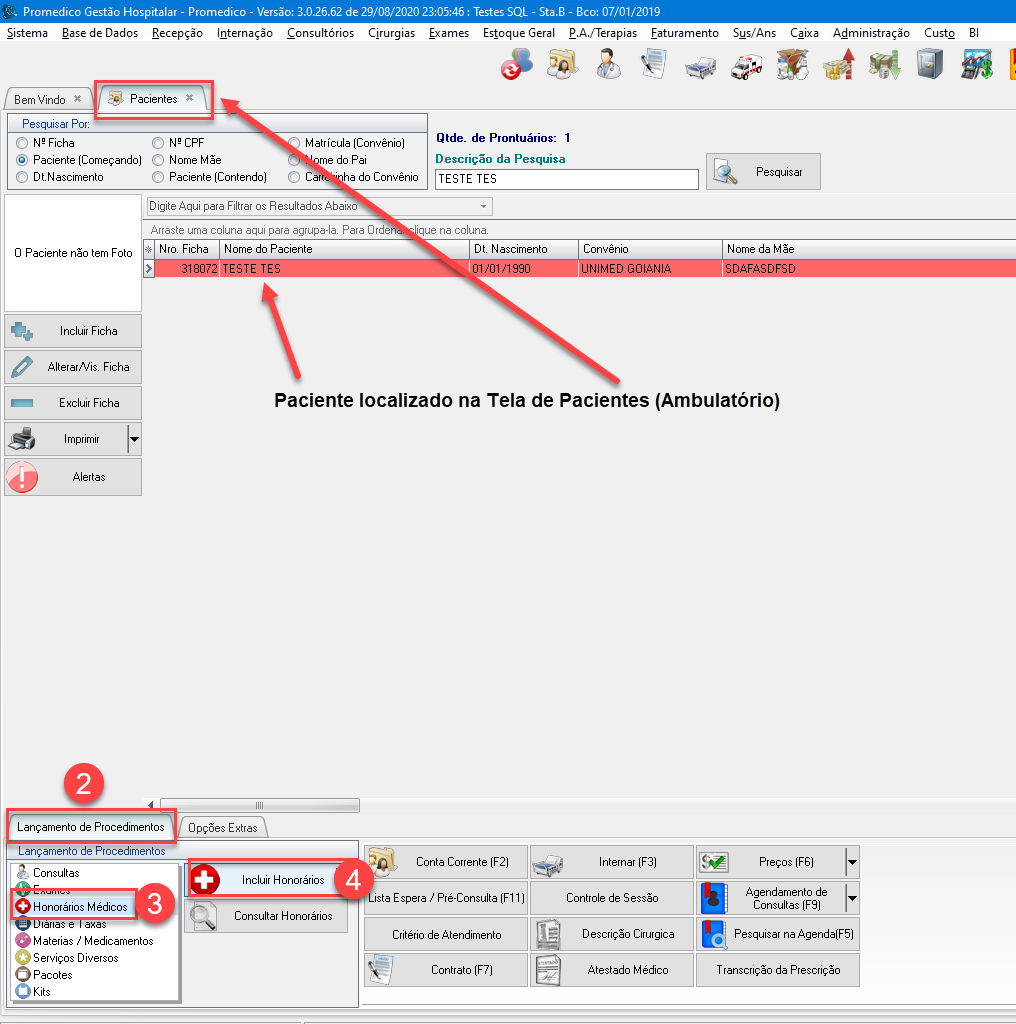Click the Descrição da Pesquisa text field
The width and height of the screenshot is (1016, 1024).
(566, 179)
